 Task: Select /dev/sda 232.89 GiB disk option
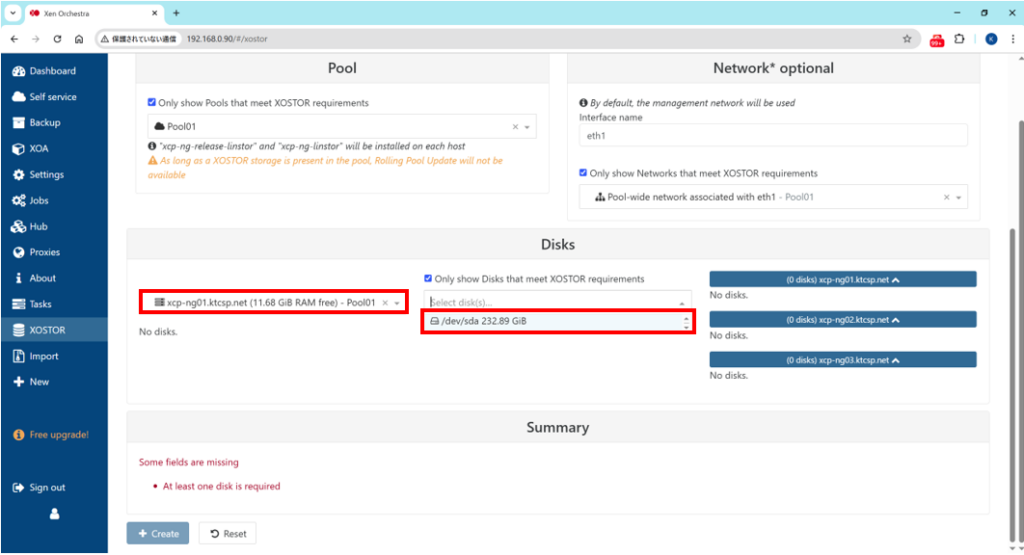556,321
